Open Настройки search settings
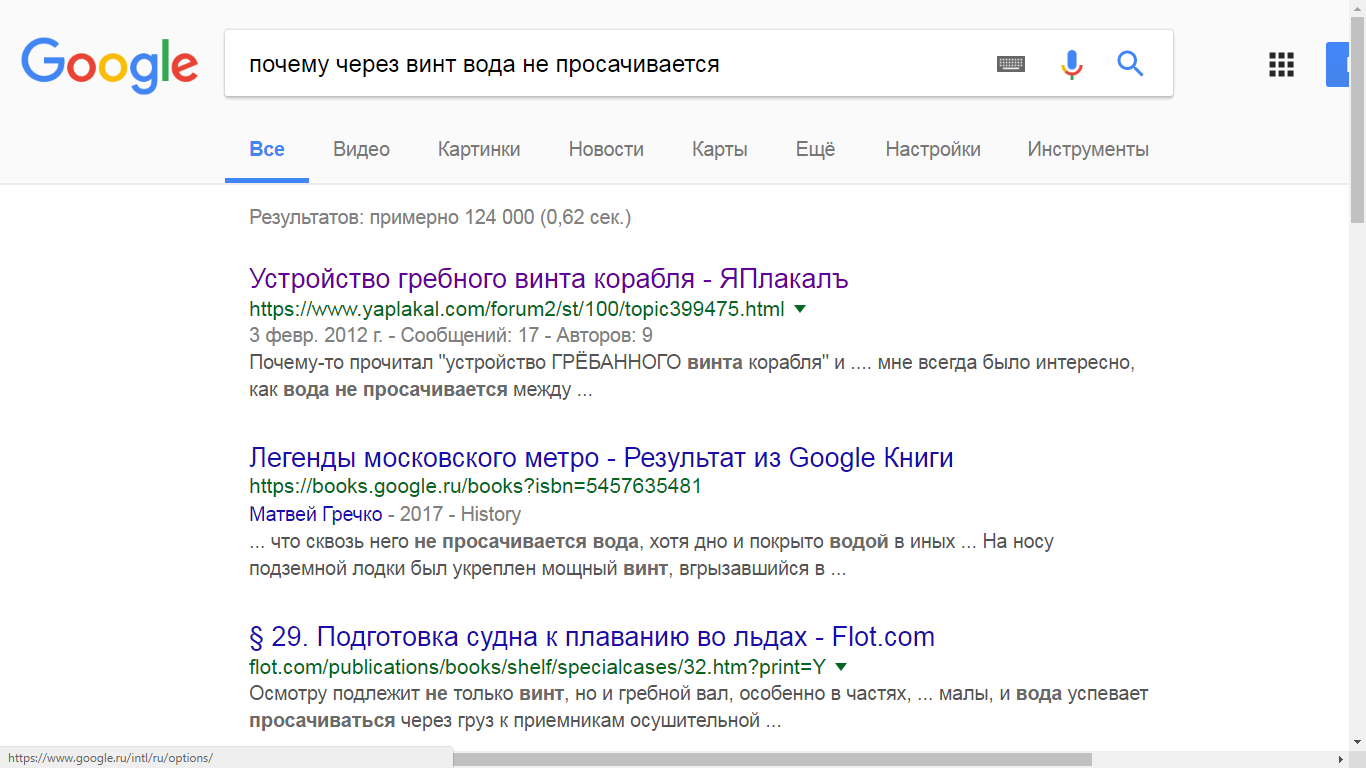 tap(933, 149)
